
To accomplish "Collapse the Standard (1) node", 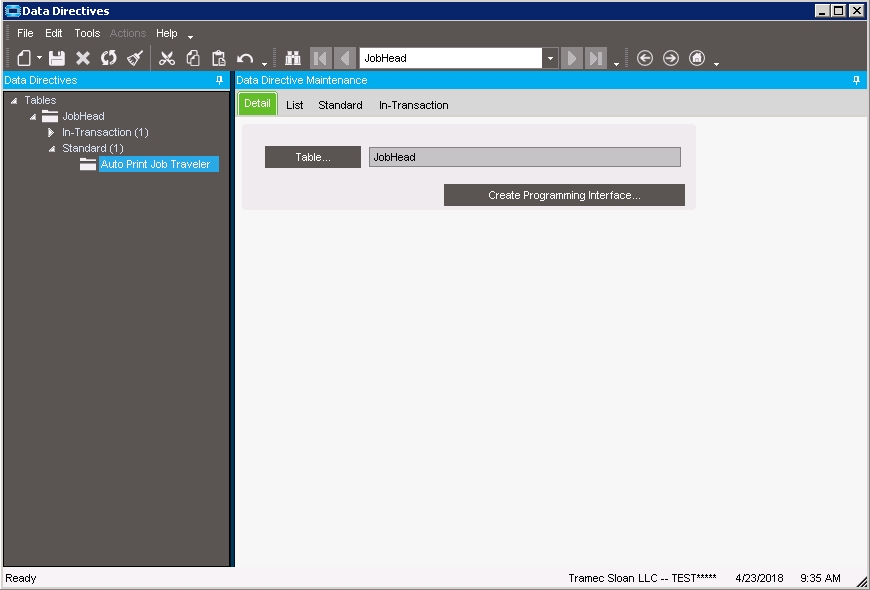I will (x=52, y=149).
